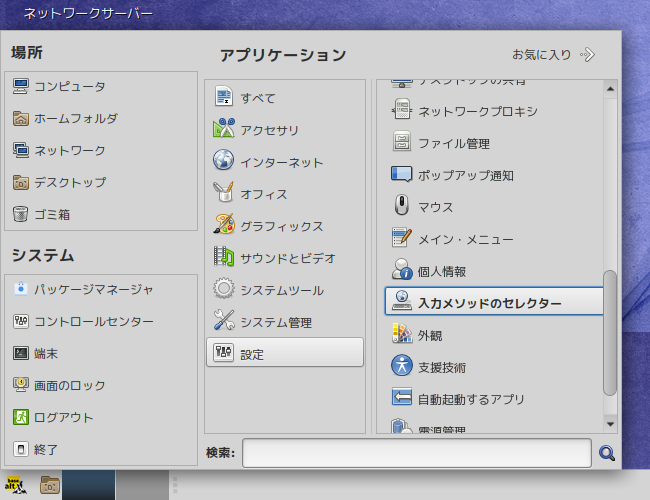Launch 入力メソッドのセレクター

(x=494, y=301)
